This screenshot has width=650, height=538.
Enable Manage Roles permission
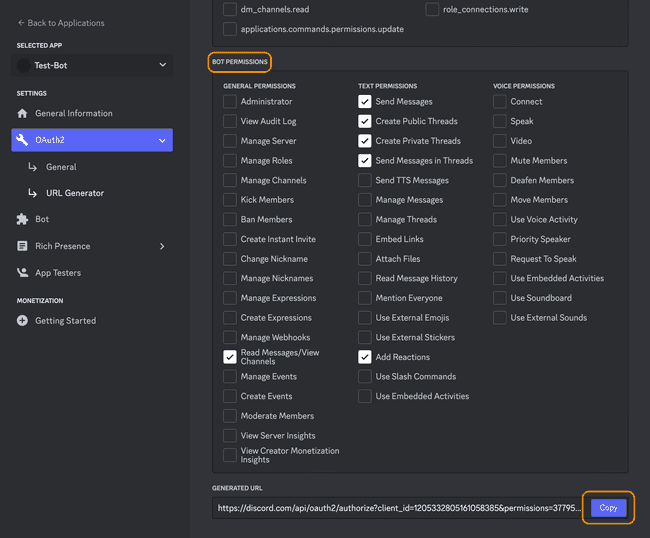pyautogui.click(x=230, y=160)
